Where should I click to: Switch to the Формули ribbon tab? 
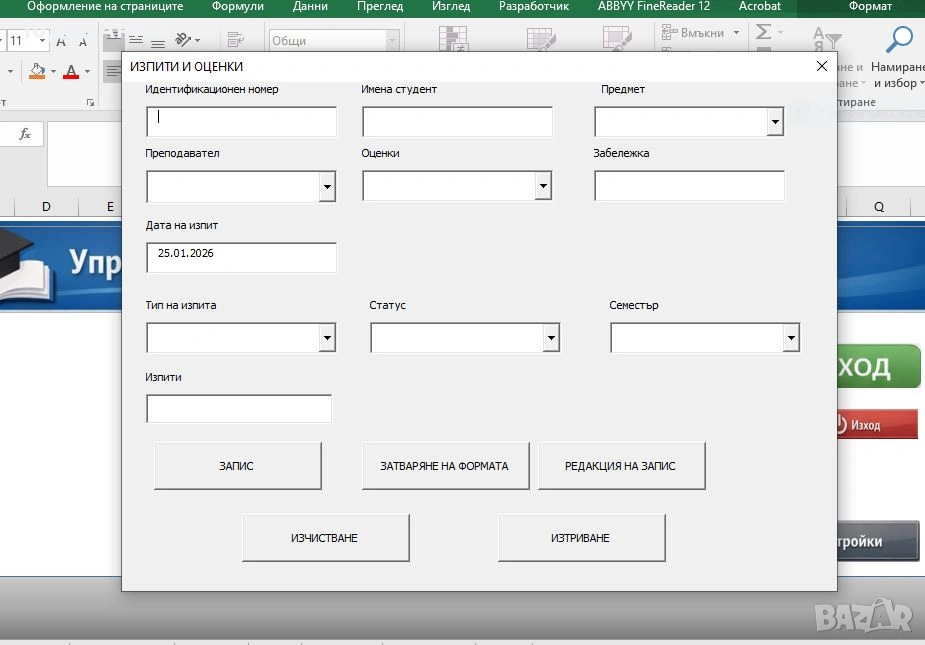(238, 7)
